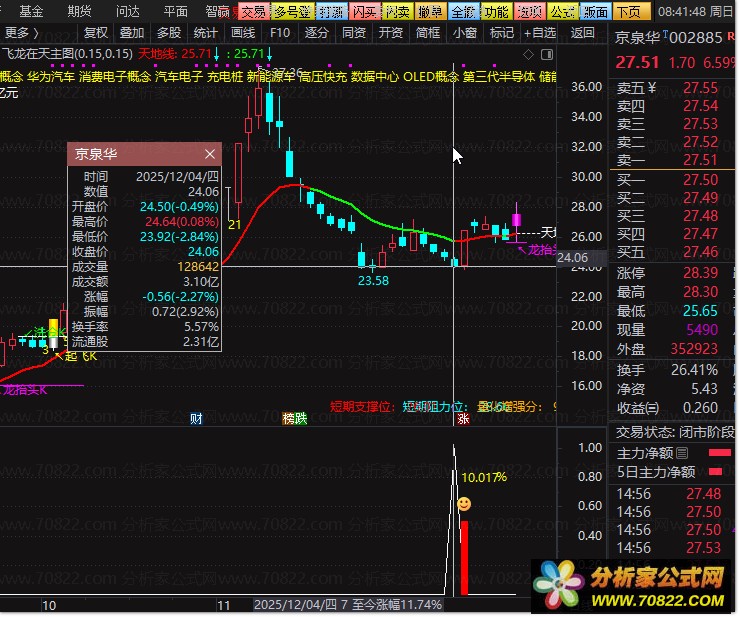Select 画线 drawing tool in the toolbar

coord(243,33)
